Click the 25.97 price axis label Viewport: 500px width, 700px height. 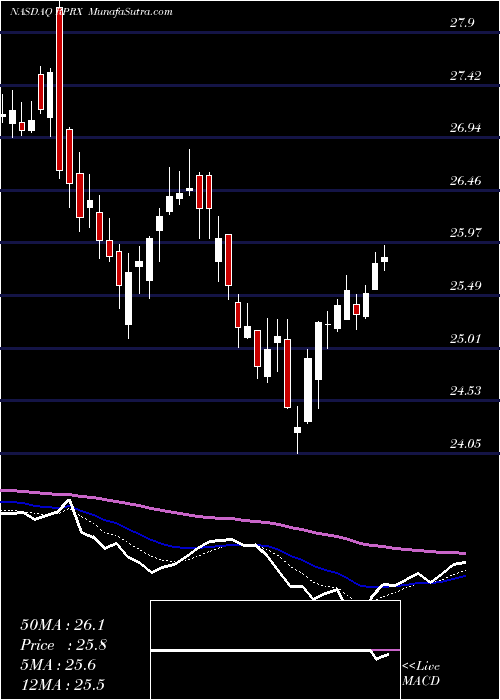click(x=465, y=233)
